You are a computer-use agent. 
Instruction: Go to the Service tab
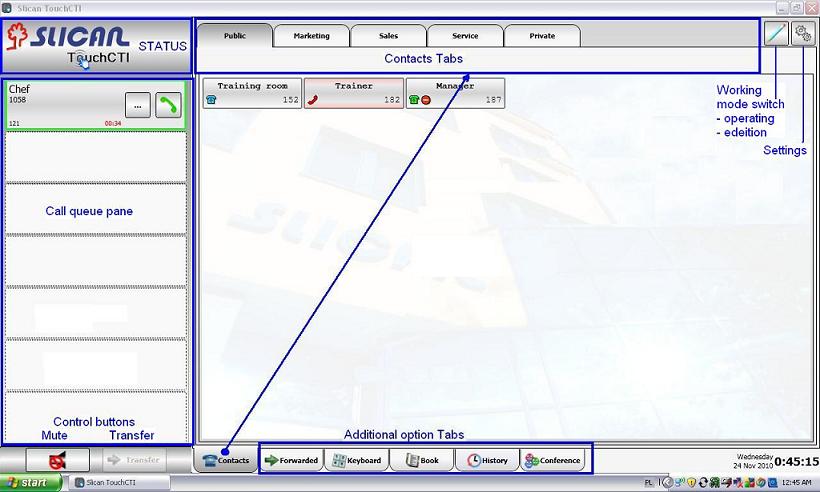point(465,36)
